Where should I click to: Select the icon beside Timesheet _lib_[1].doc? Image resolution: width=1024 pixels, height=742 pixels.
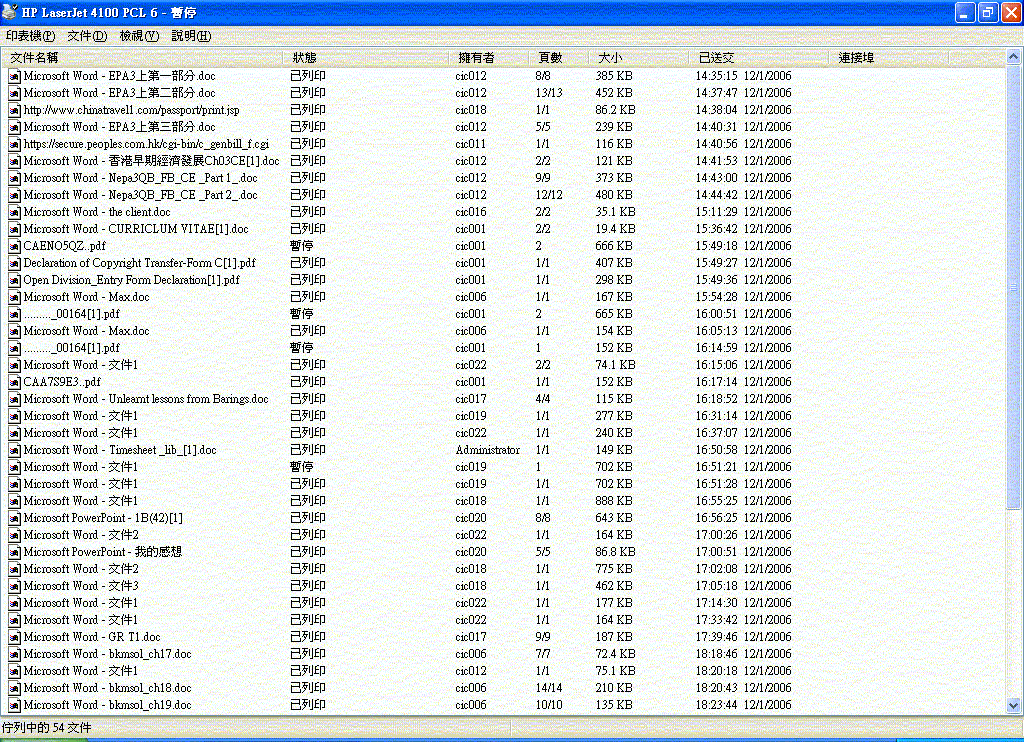[x=14, y=450]
